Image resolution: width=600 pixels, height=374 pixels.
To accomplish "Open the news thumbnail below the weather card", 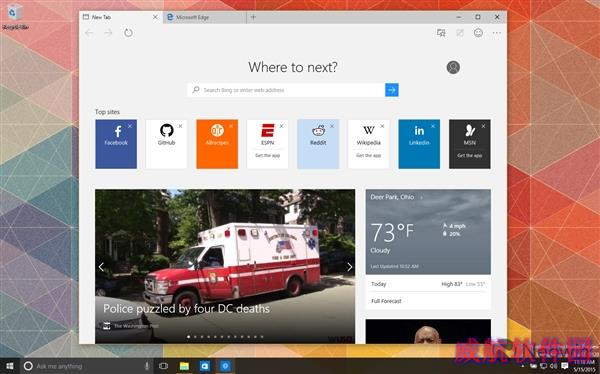I will pos(428,331).
